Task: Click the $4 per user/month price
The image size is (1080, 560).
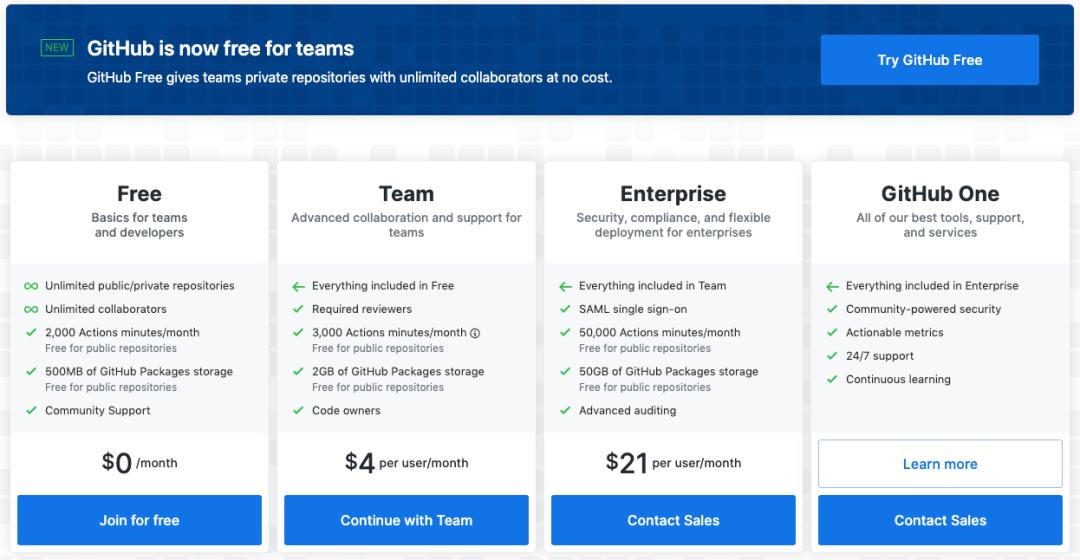Action: pyautogui.click(x=406, y=462)
